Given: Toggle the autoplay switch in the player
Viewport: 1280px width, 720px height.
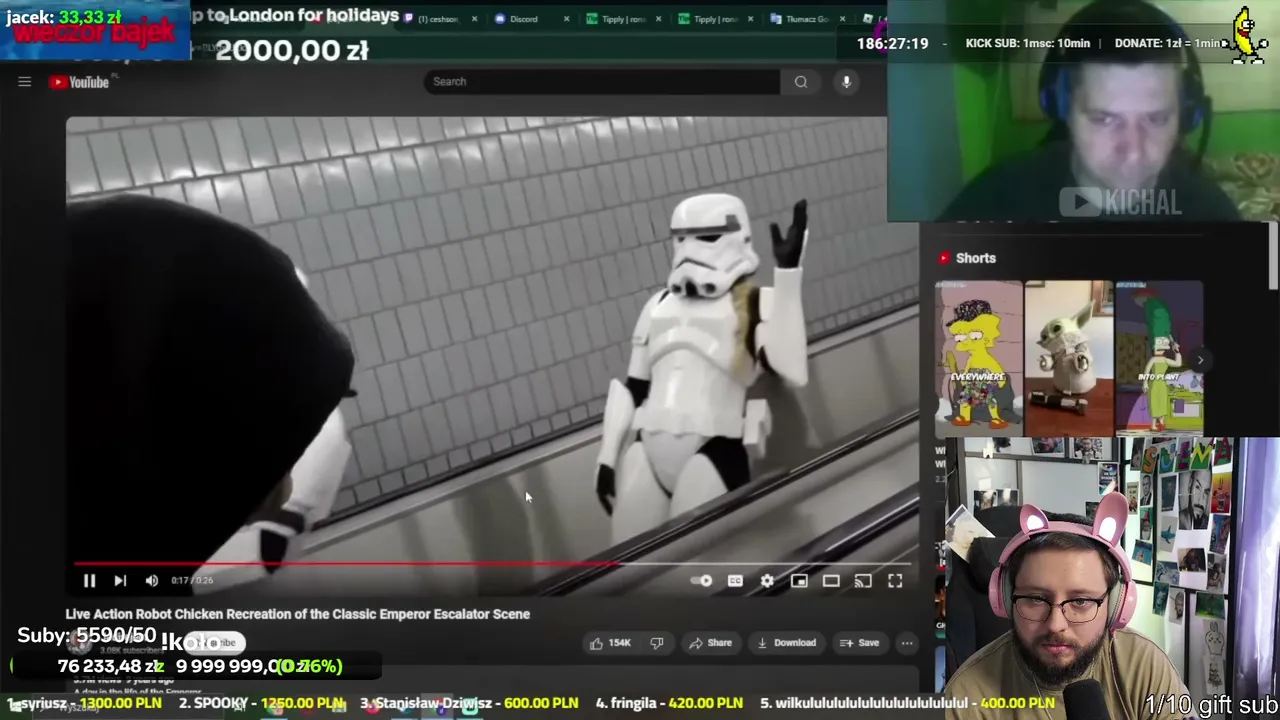Looking at the screenshot, I should 701,581.
